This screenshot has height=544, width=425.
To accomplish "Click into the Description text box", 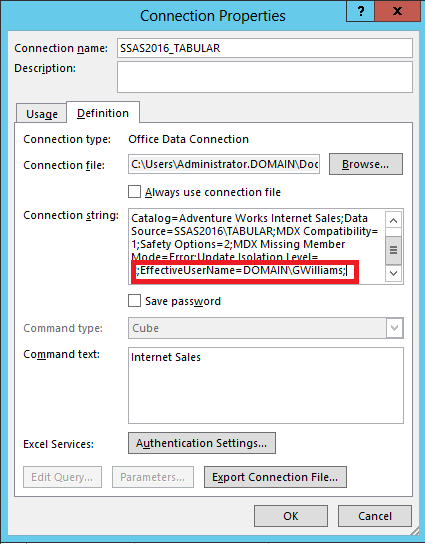I will (265, 77).
